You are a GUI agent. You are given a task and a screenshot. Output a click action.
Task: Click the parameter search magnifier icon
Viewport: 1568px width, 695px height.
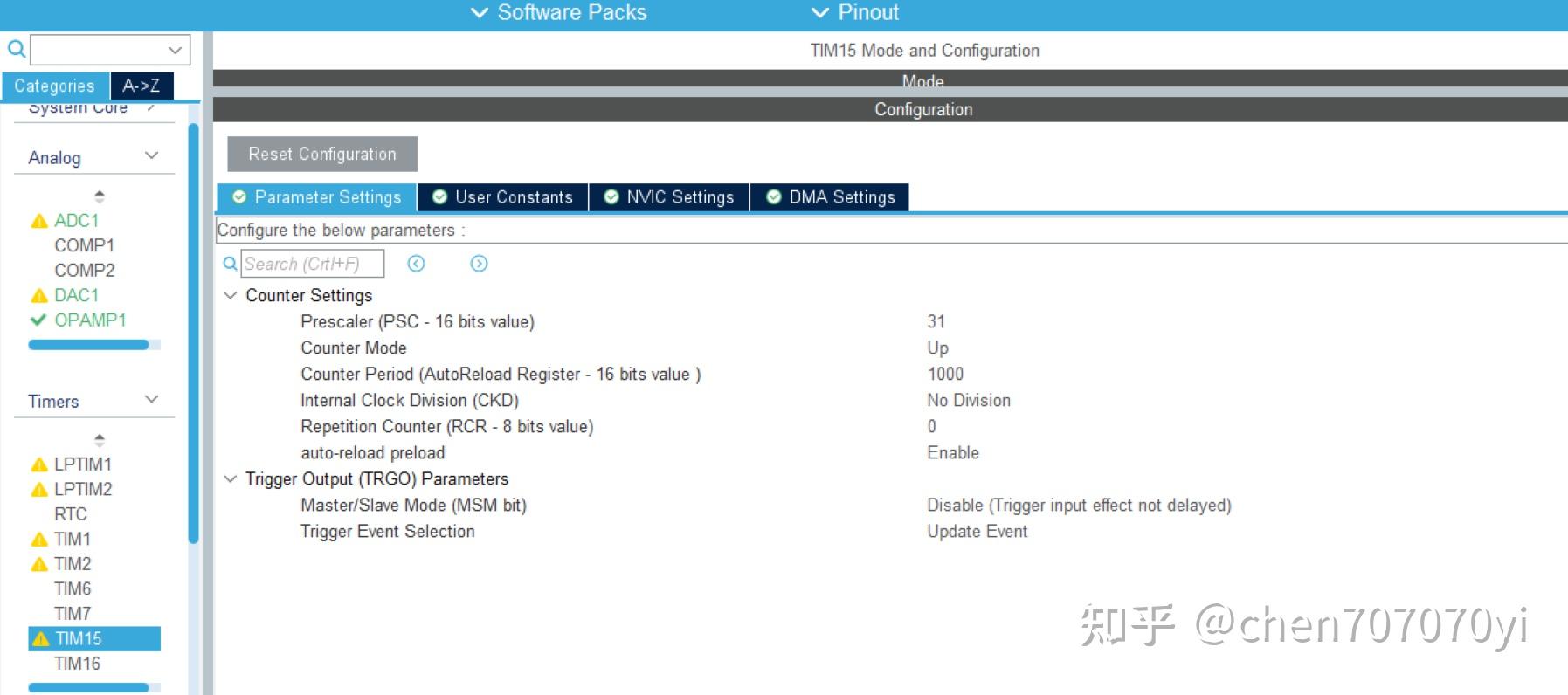click(x=230, y=263)
